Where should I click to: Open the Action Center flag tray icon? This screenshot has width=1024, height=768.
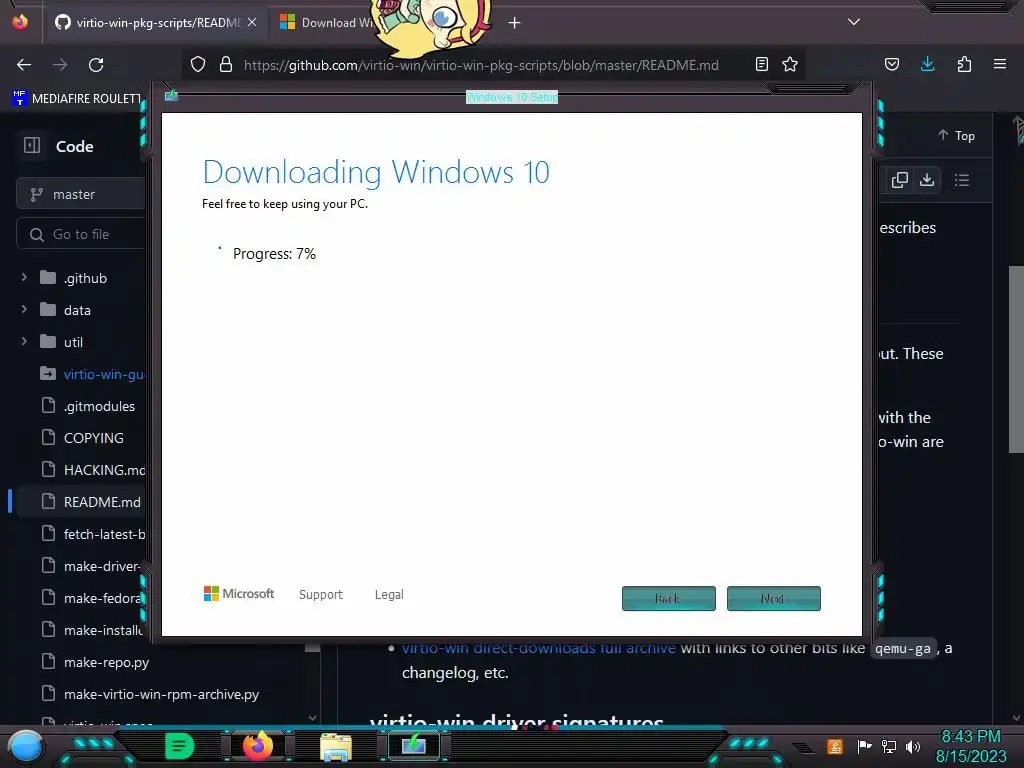pos(865,746)
